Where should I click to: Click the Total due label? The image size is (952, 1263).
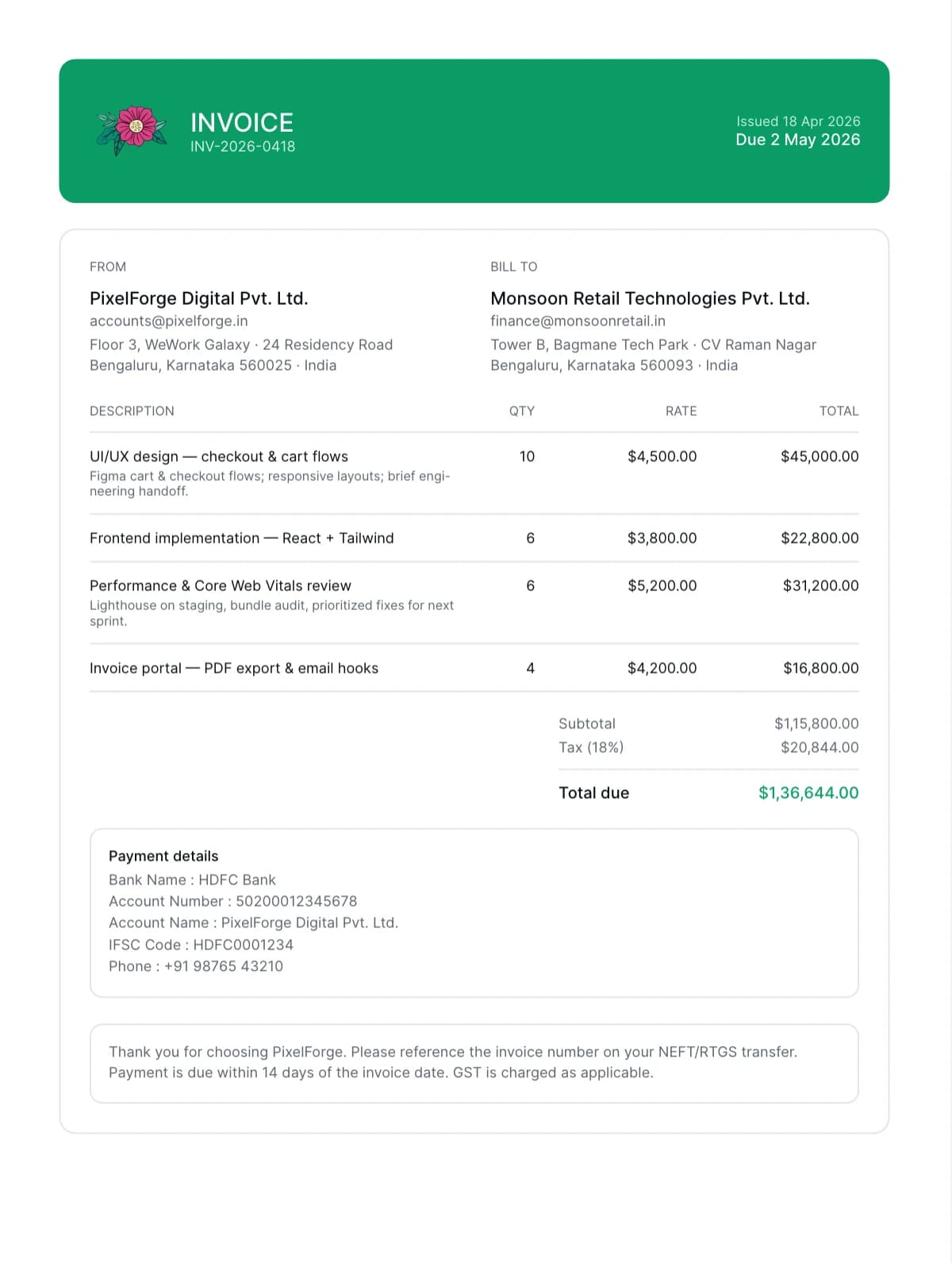[593, 793]
